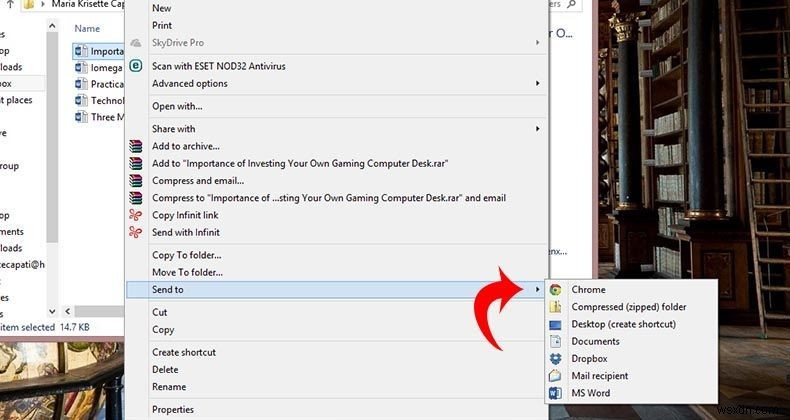The height and width of the screenshot is (420, 790).
Task: Click WinRAR icon beside Compress and email
Action: pyautogui.click(x=135, y=180)
